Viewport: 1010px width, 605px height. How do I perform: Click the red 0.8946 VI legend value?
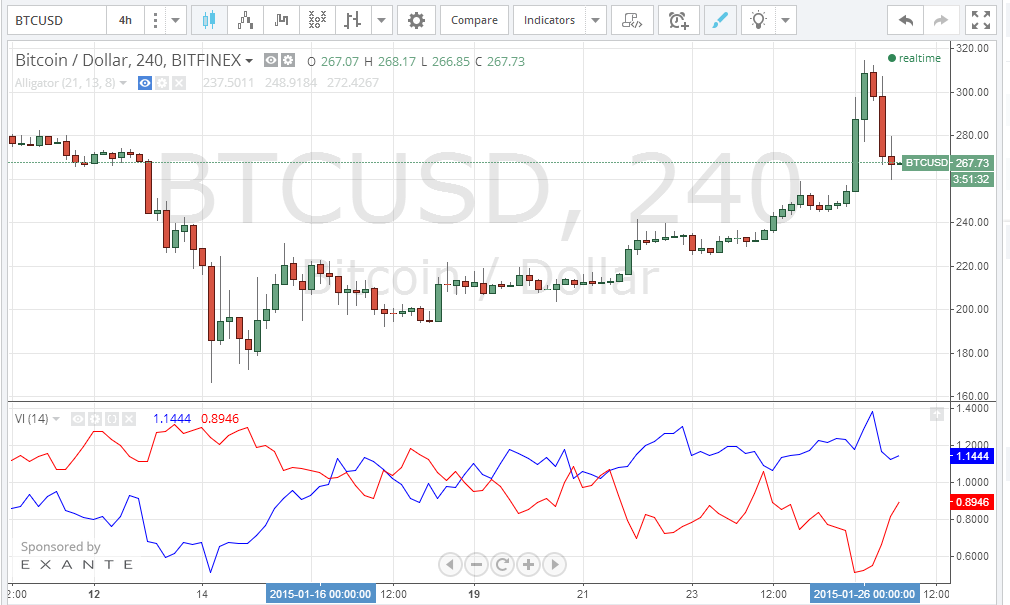pos(220,419)
